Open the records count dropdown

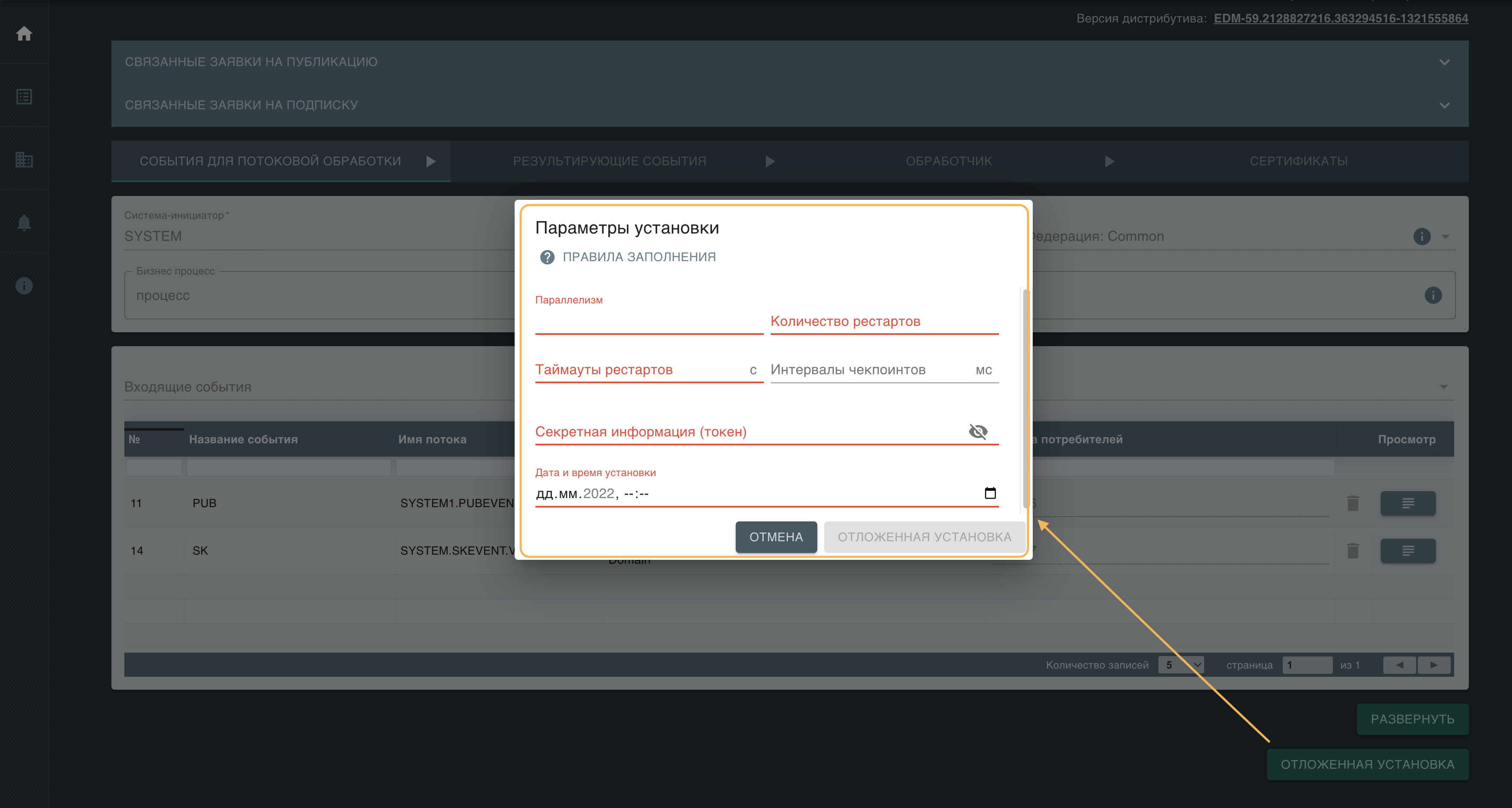[1180, 665]
